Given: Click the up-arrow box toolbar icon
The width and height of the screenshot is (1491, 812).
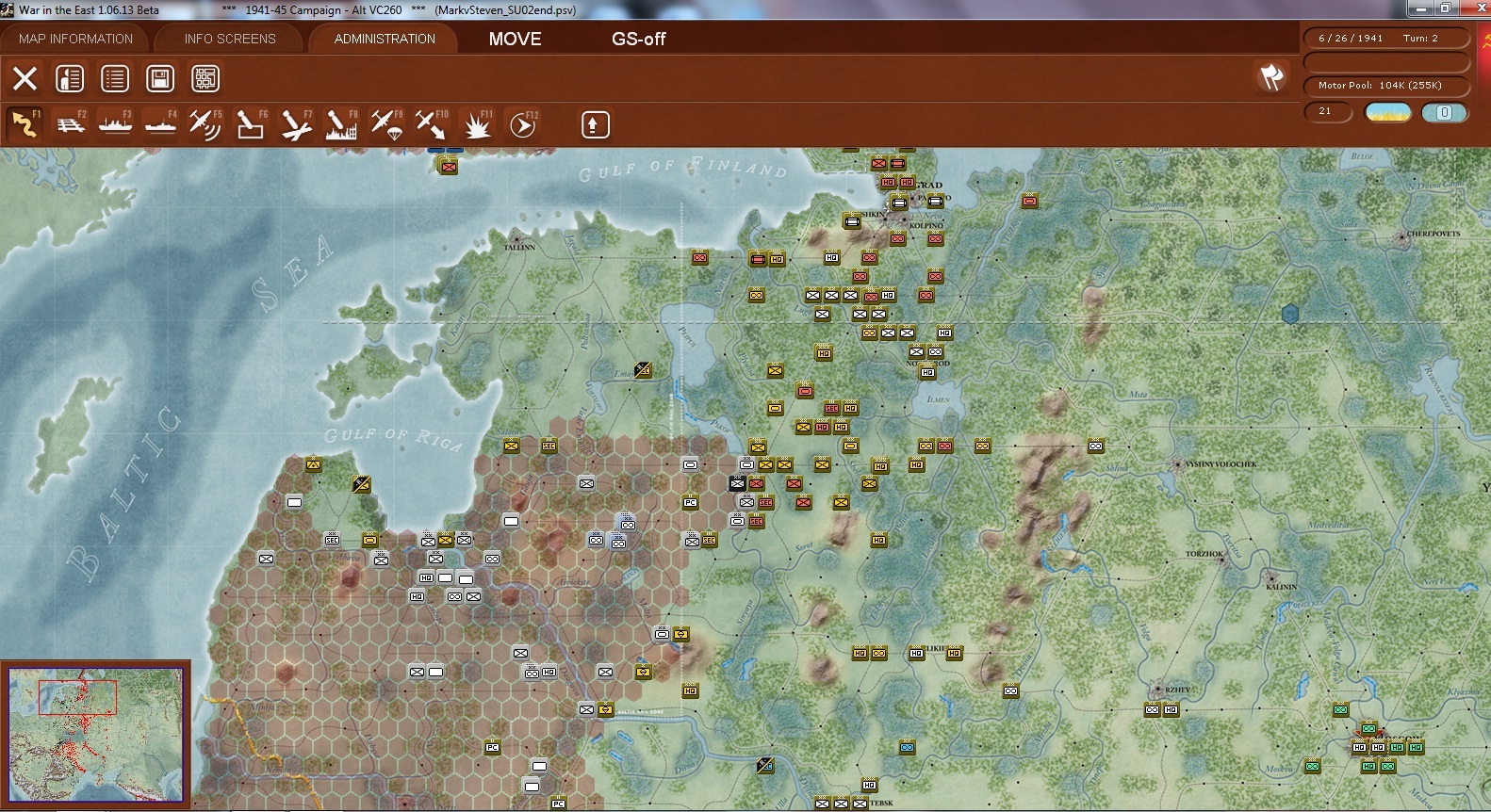Looking at the screenshot, I should (595, 124).
